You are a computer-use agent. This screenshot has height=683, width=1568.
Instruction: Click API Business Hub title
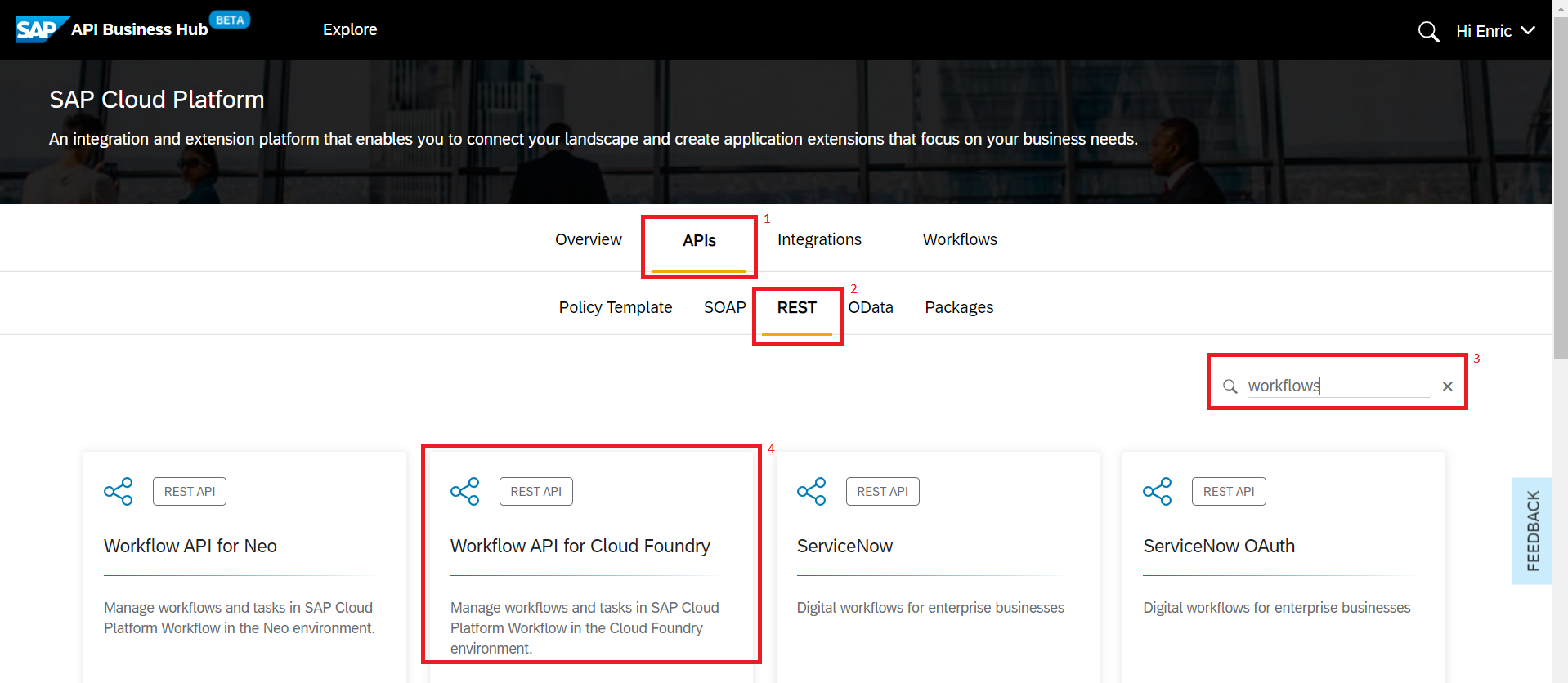pyautogui.click(x=140, y=29)
